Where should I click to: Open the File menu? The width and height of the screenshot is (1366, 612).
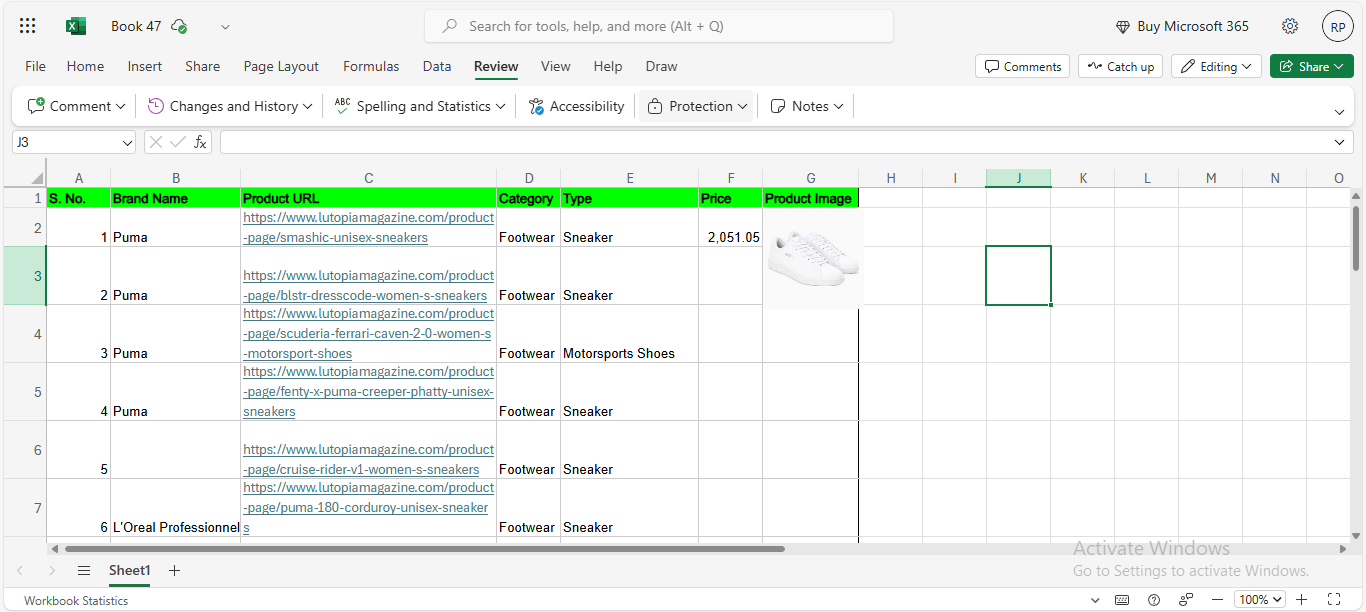click(35, 66)
